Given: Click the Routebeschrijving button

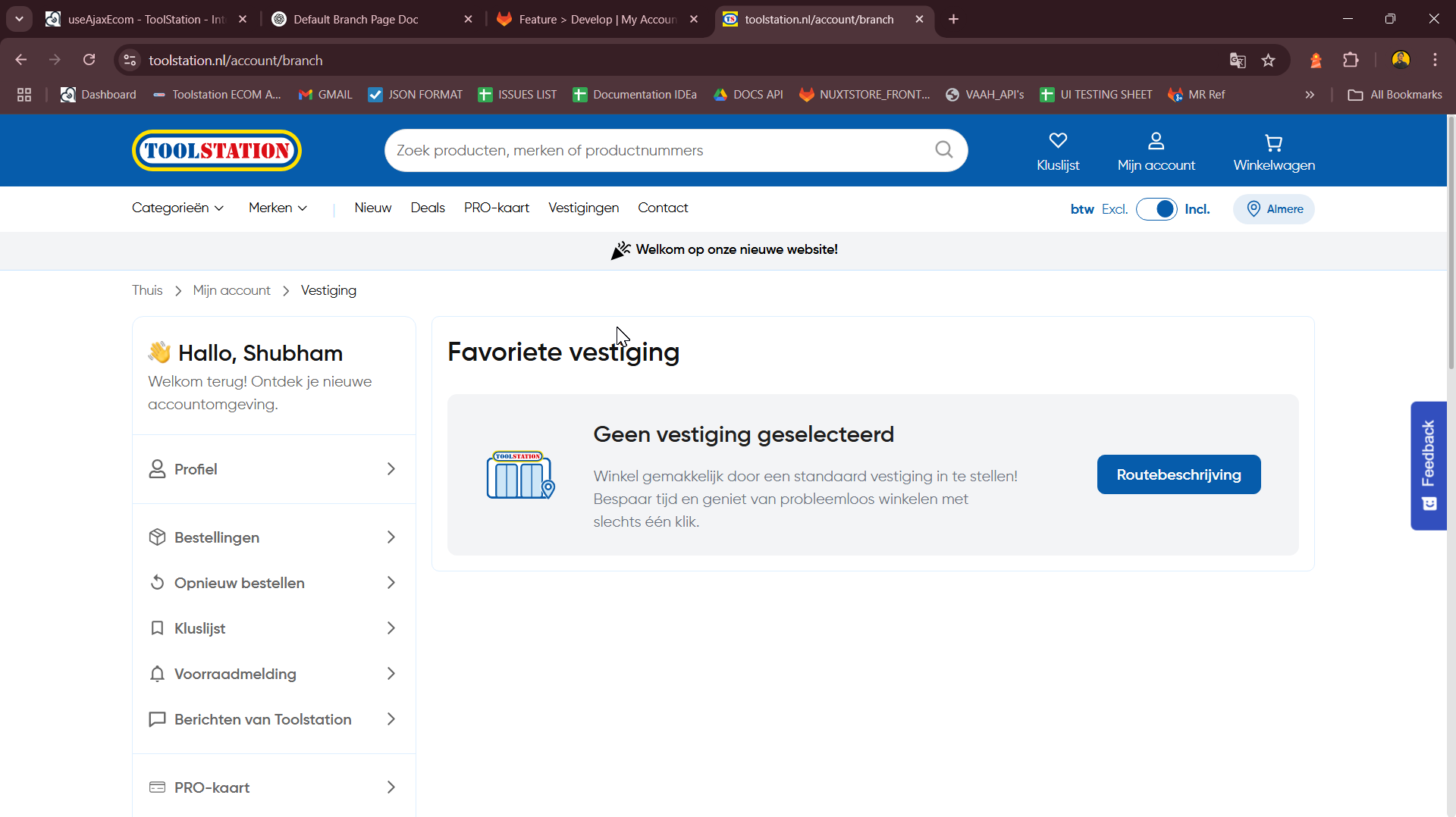Looking at the screenshot, I should 1178,474.
